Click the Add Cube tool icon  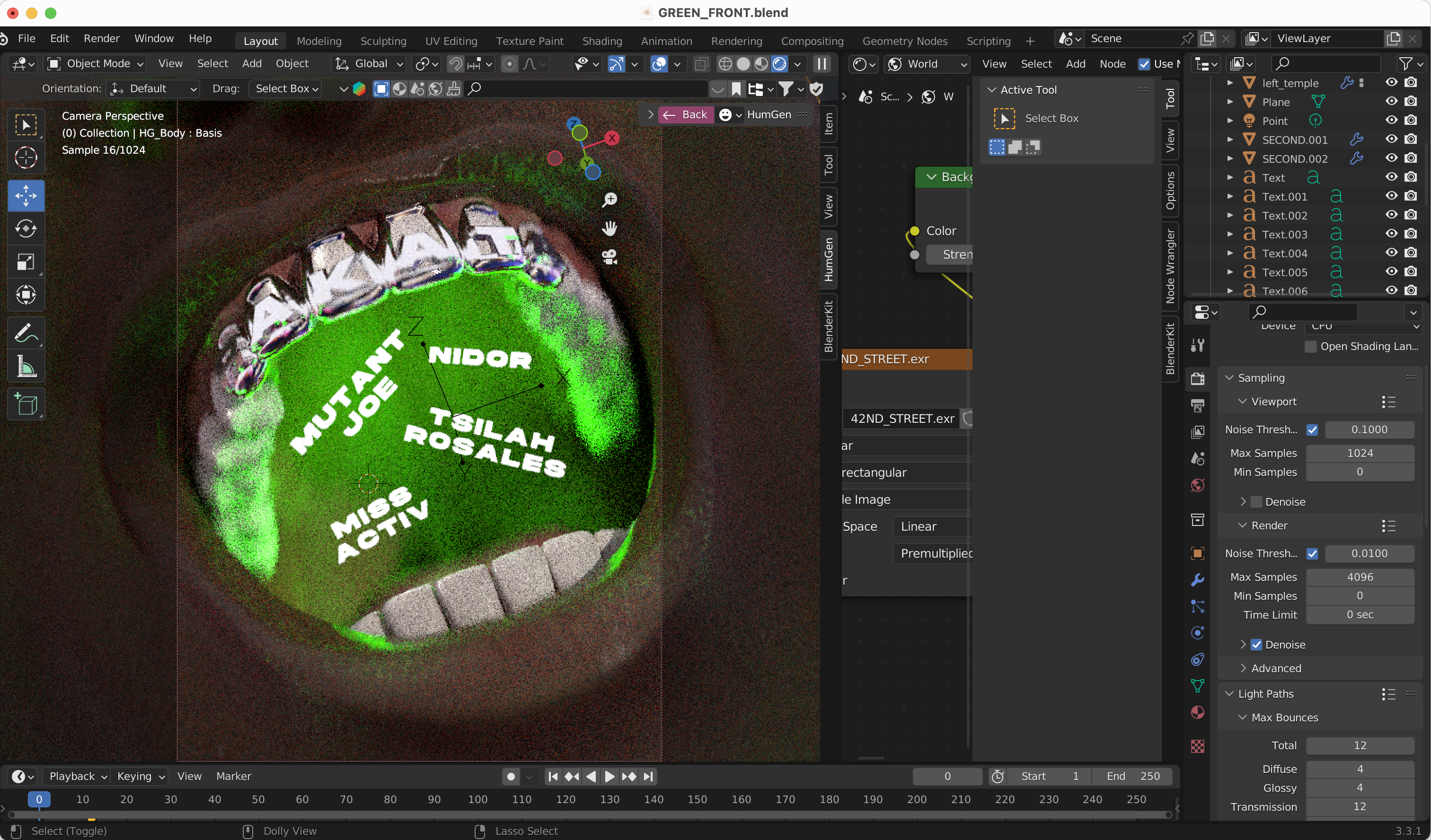click(26, 404)
